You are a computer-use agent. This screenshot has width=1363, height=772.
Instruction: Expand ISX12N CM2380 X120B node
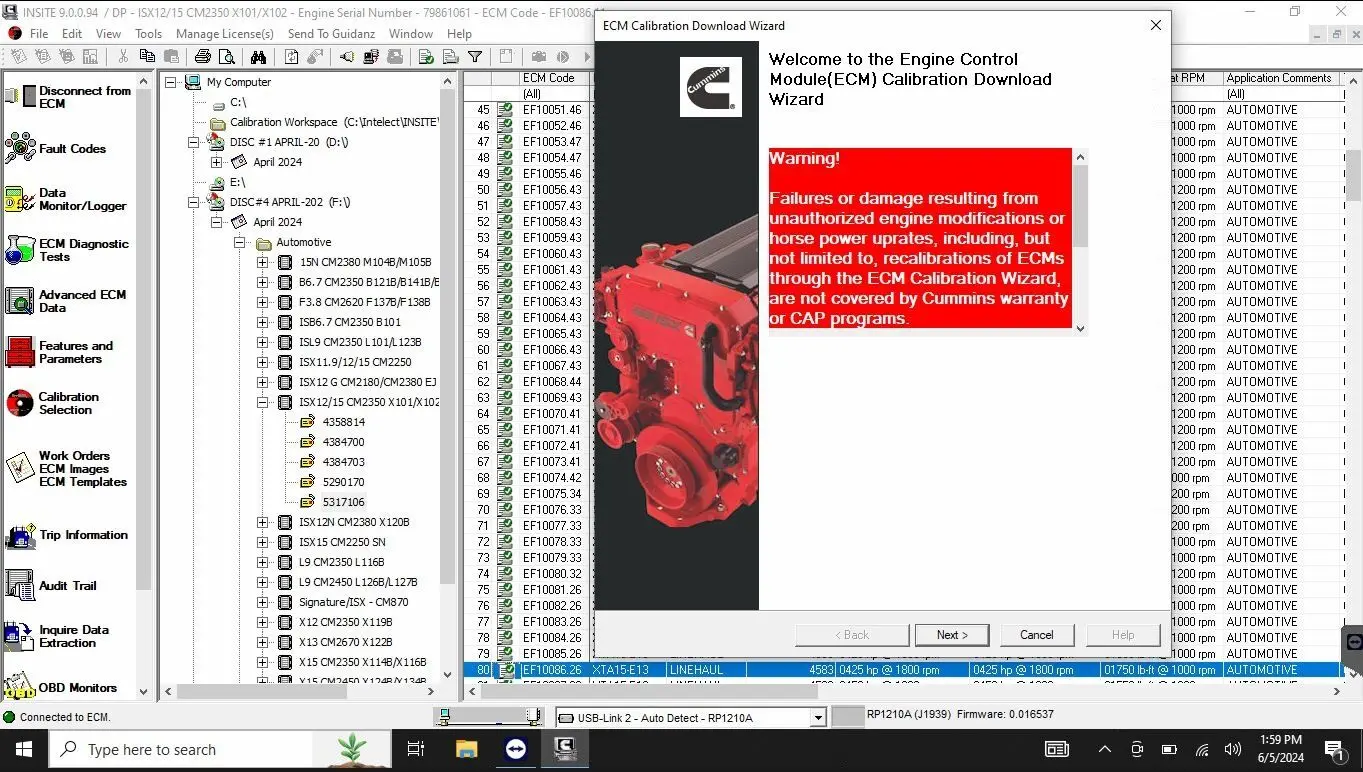tap(263, 522)
